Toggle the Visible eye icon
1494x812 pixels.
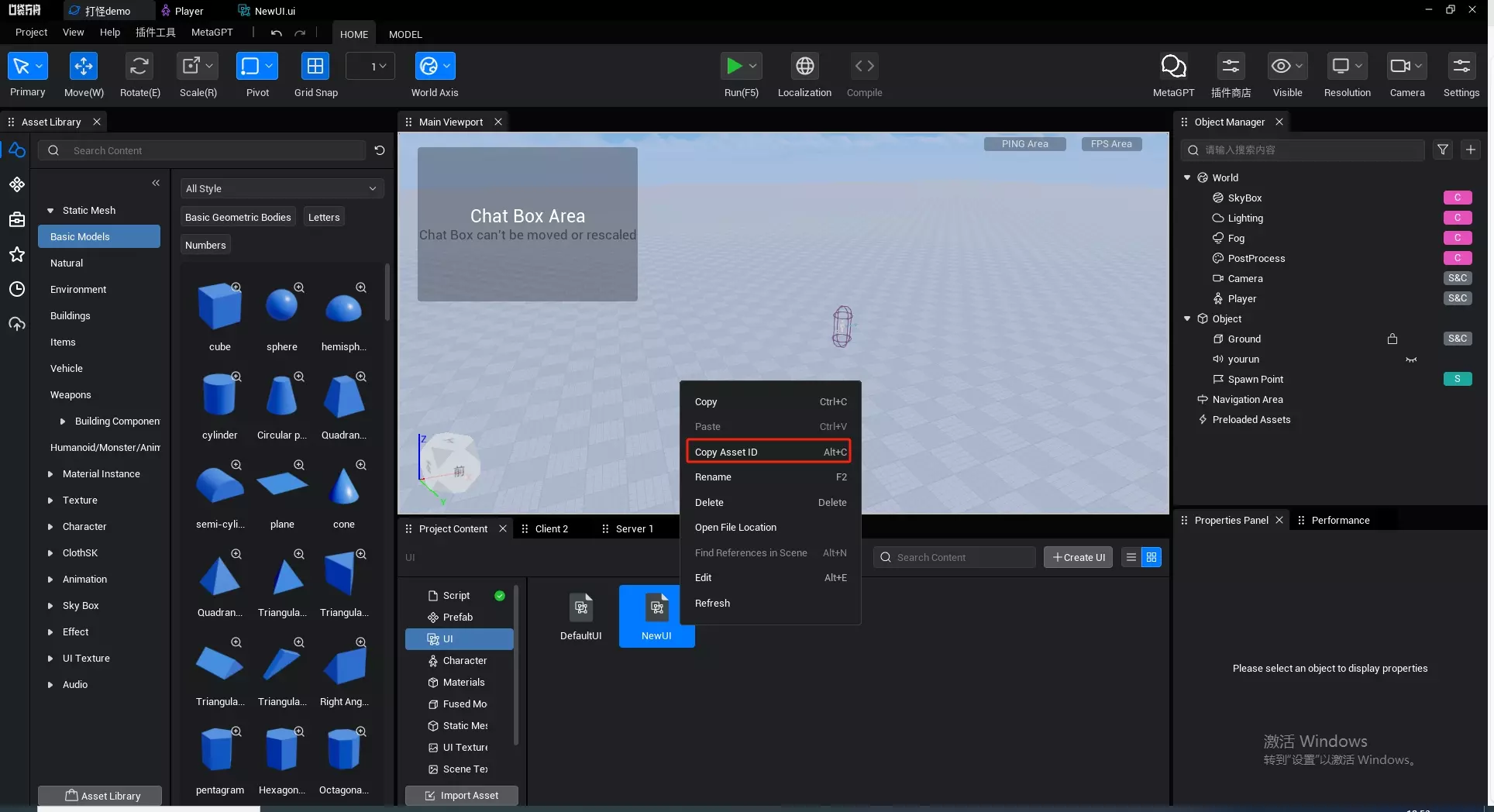click(1281, 66)
